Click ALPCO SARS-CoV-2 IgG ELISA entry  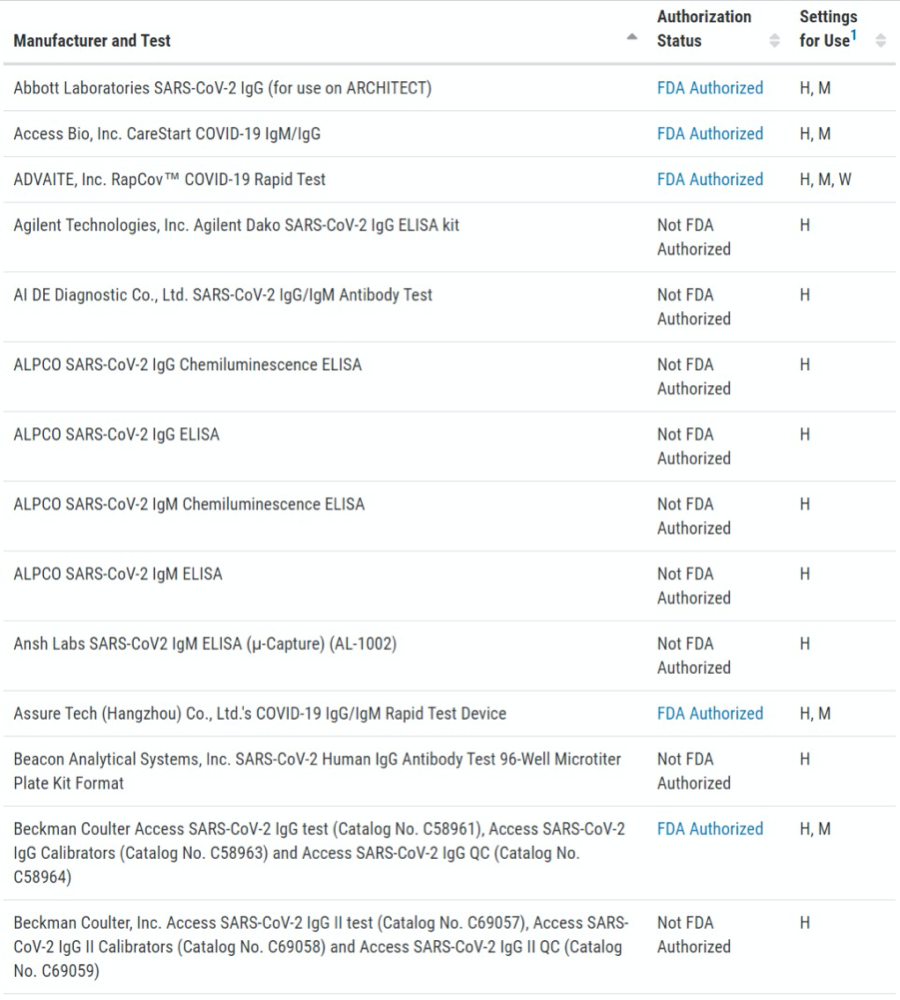click(x=116, y=435)
